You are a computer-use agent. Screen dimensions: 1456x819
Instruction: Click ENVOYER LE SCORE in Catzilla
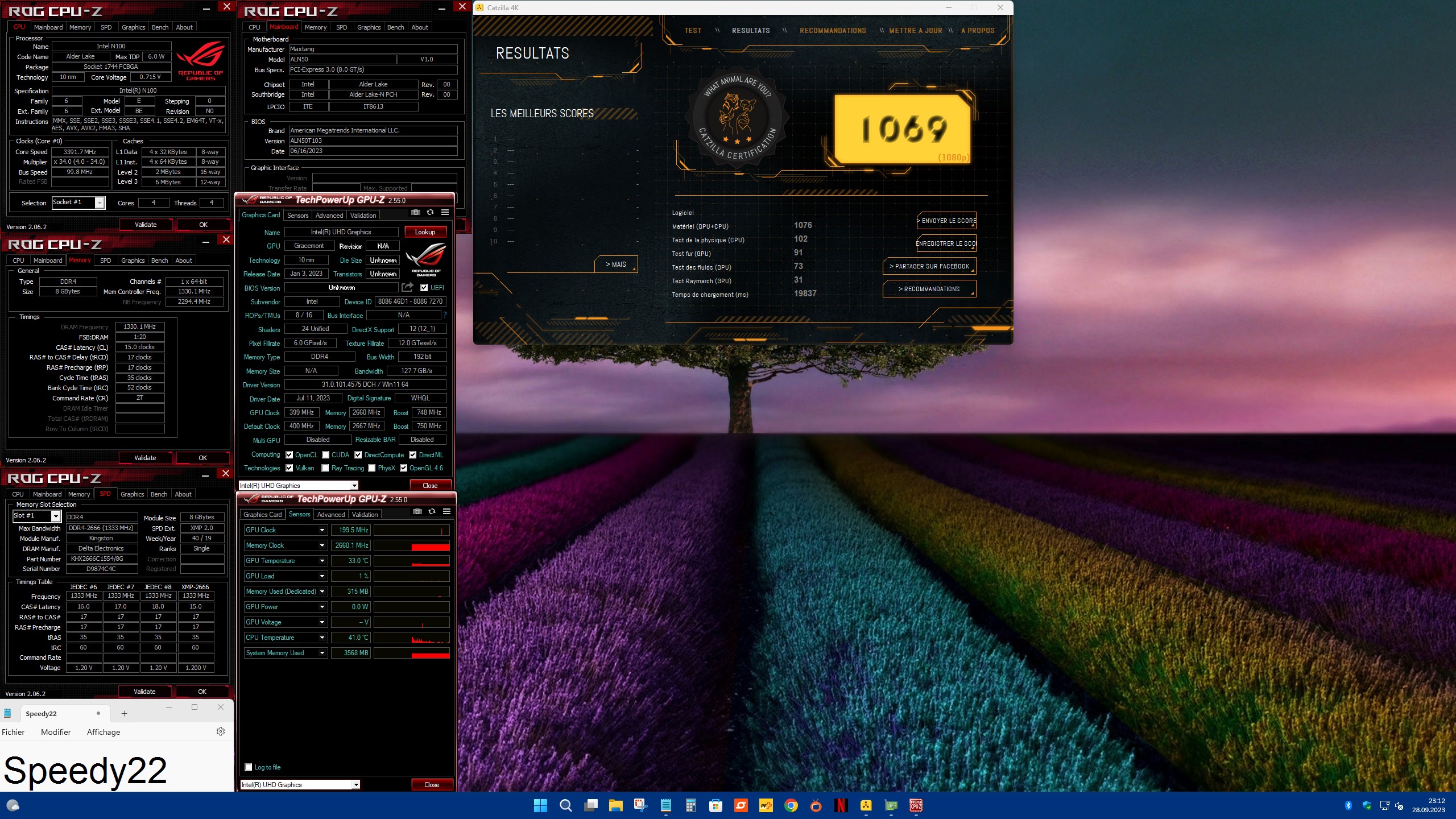[x=946, y=220]
